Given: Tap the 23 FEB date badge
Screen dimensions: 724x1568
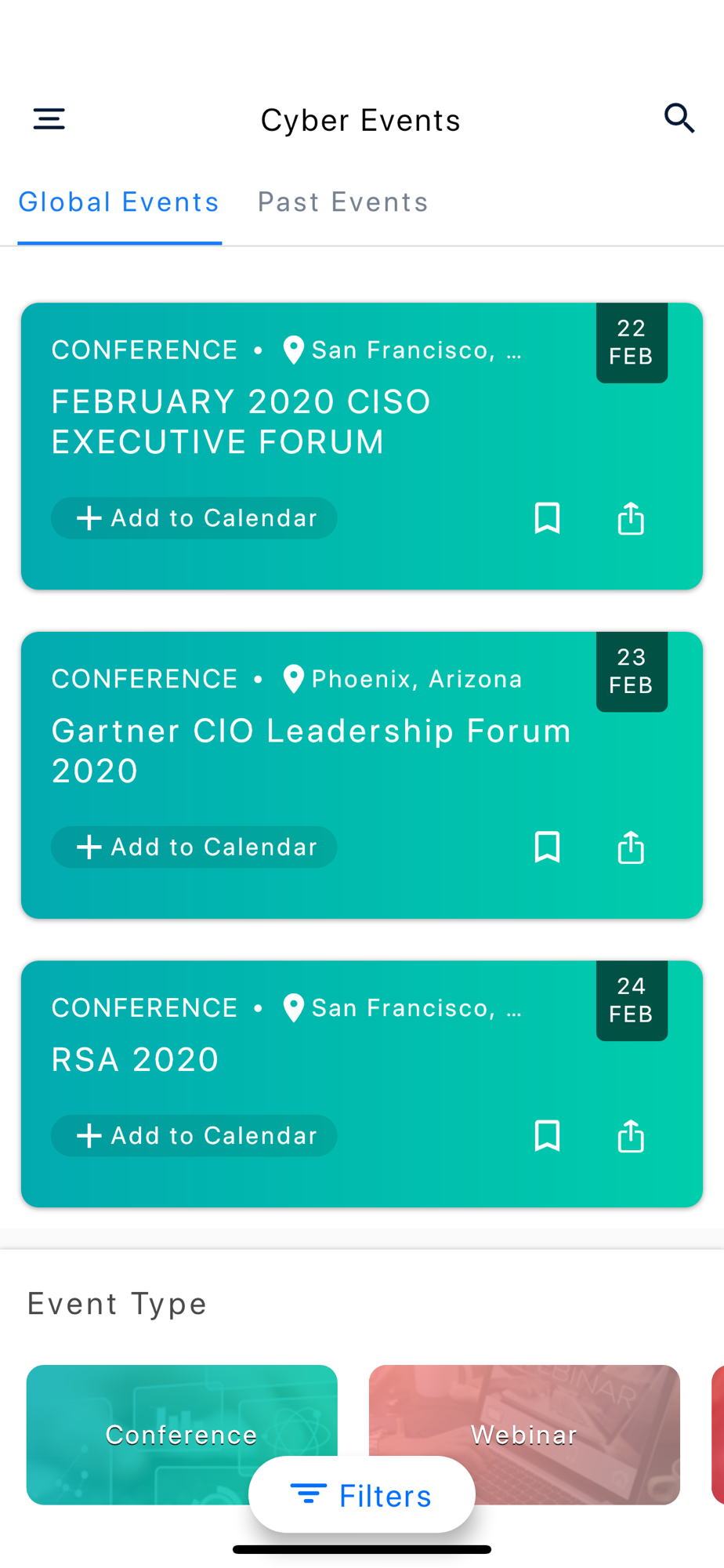Looking at the screenshot, I should tap(632, 672).
